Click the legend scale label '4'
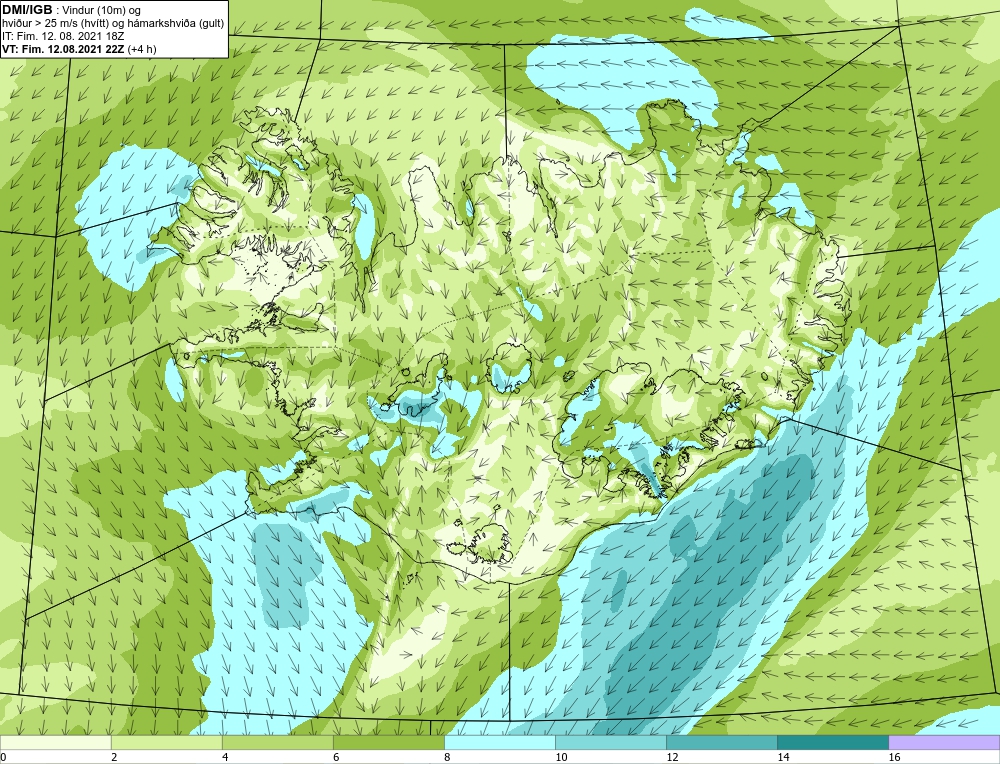 (x=224, y=757)
